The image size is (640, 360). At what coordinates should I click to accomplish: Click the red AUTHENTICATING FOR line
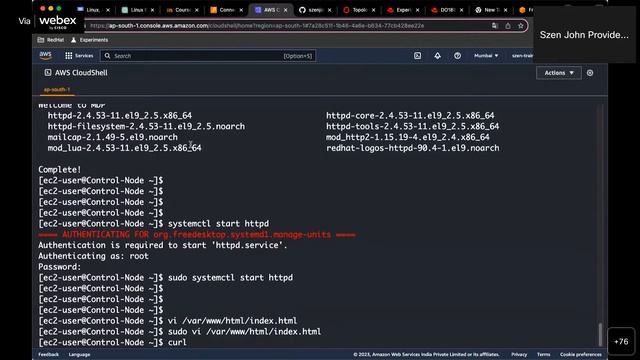click(x=197, y=235)
